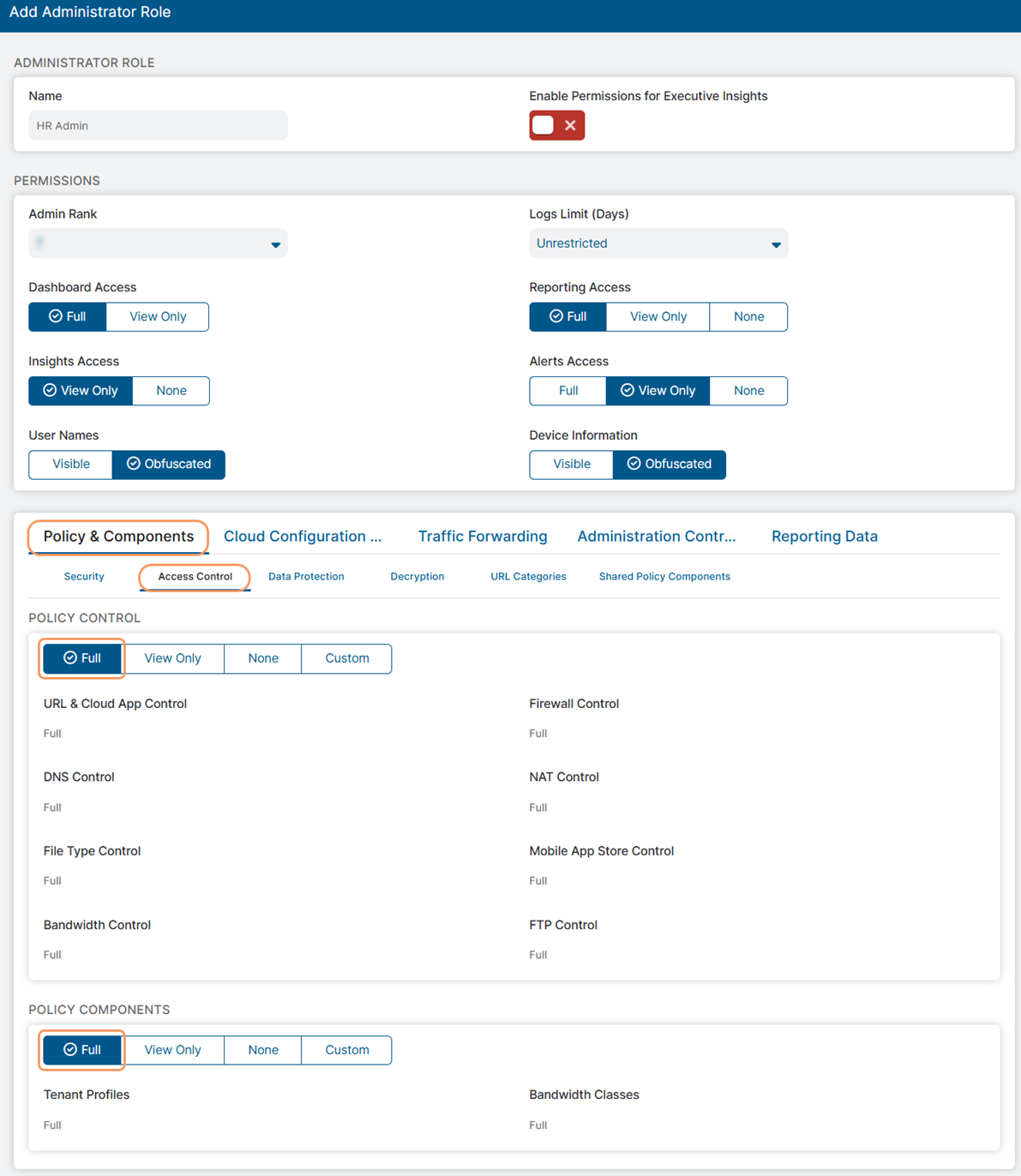Set Device Information to Visible
Image resolution: width=1021 pixels, height=1176 pixels.
[571, 464]
